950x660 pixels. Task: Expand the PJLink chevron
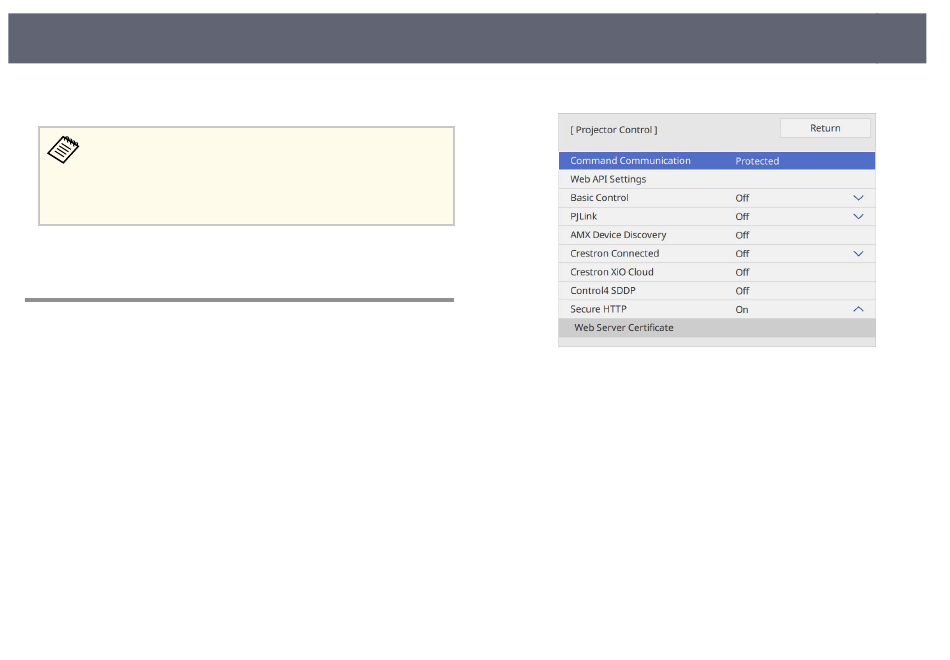(858, 216)
